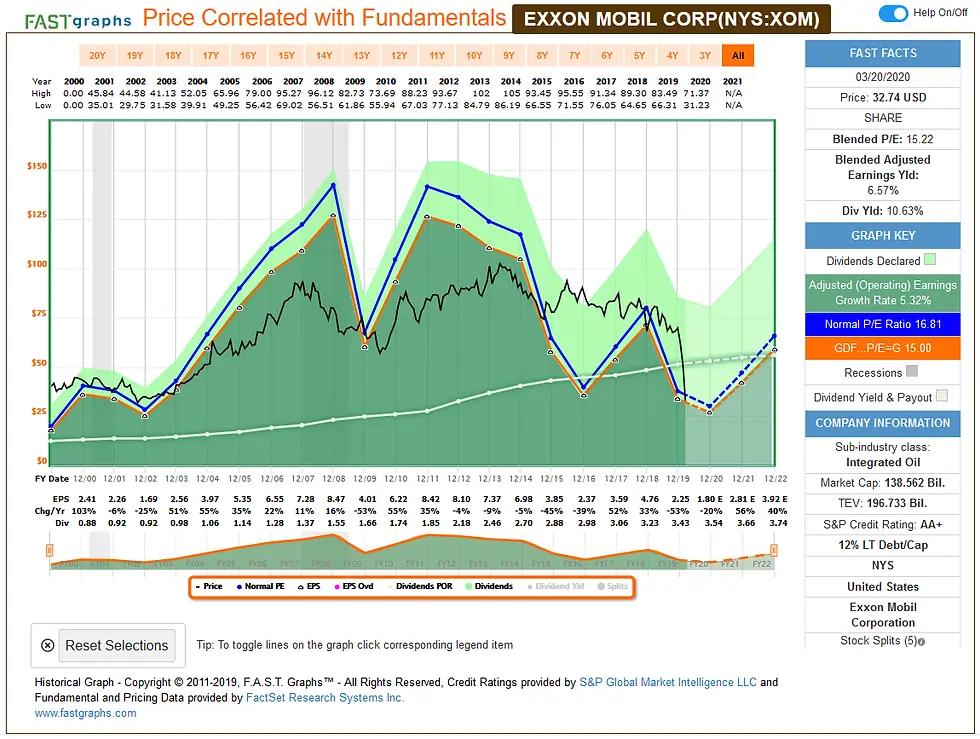Select the 7Y time range tab
The width and height of the screenshot is (980, 739).
tap(574, 56)
